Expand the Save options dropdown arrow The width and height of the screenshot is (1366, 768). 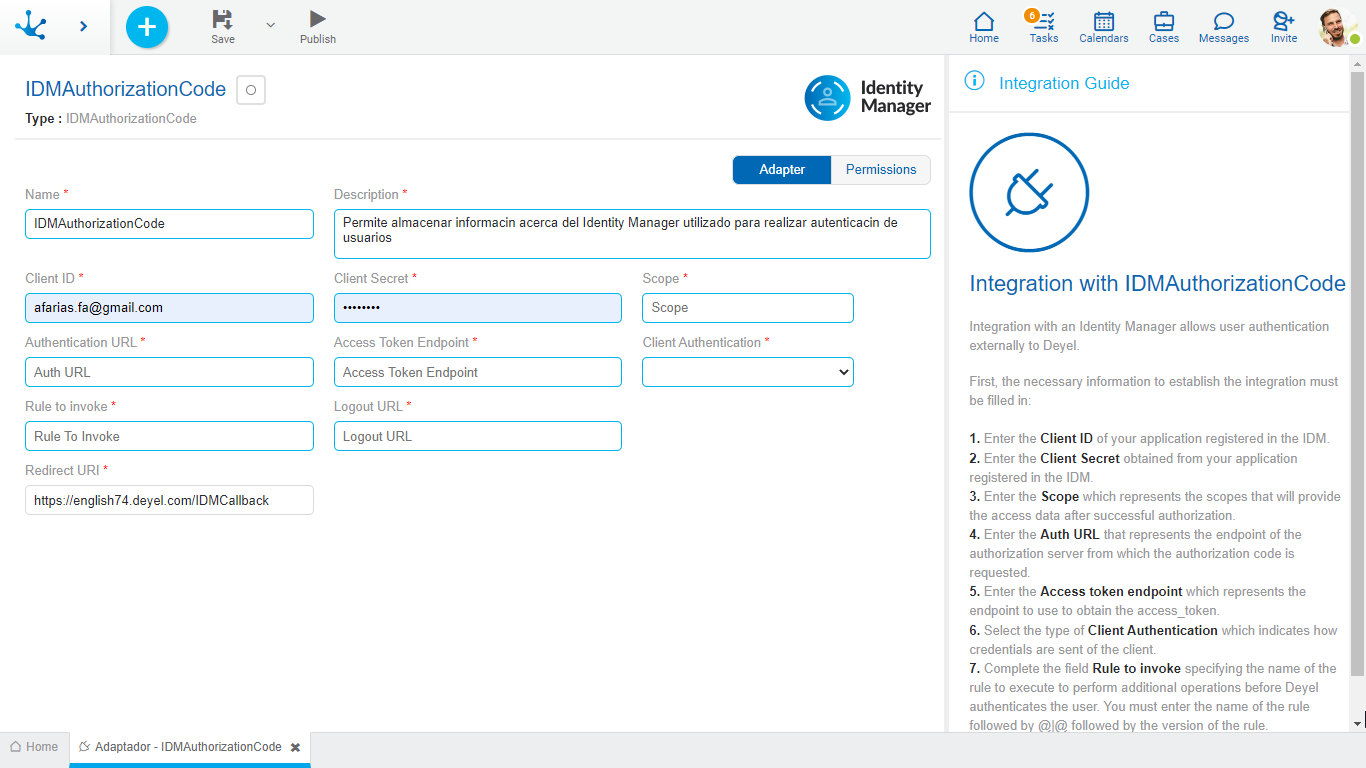point(270,25)
